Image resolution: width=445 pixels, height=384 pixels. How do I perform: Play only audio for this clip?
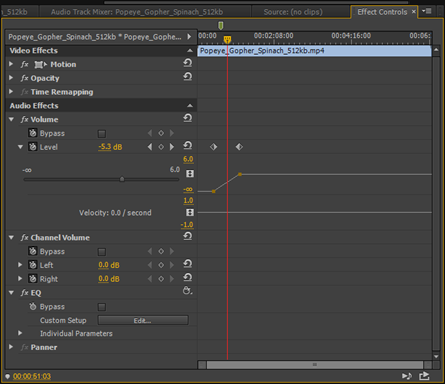pyautogui.click(x=407, y=376)
